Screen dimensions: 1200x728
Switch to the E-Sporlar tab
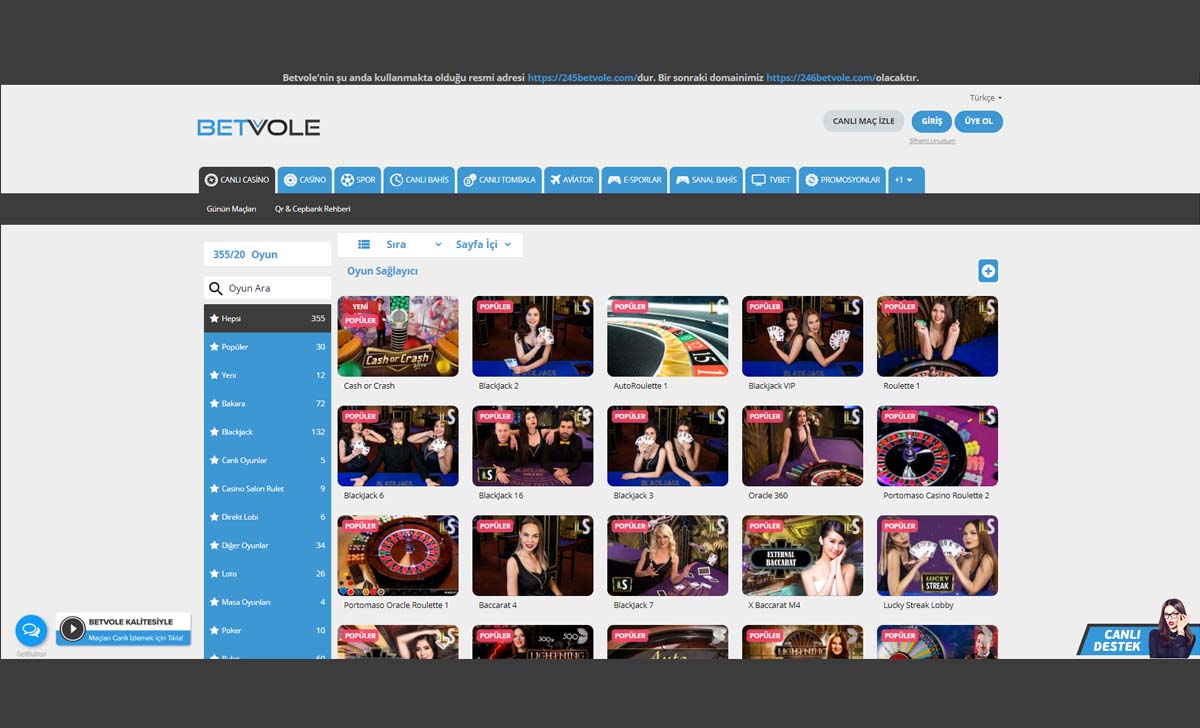tap(634, 180)
